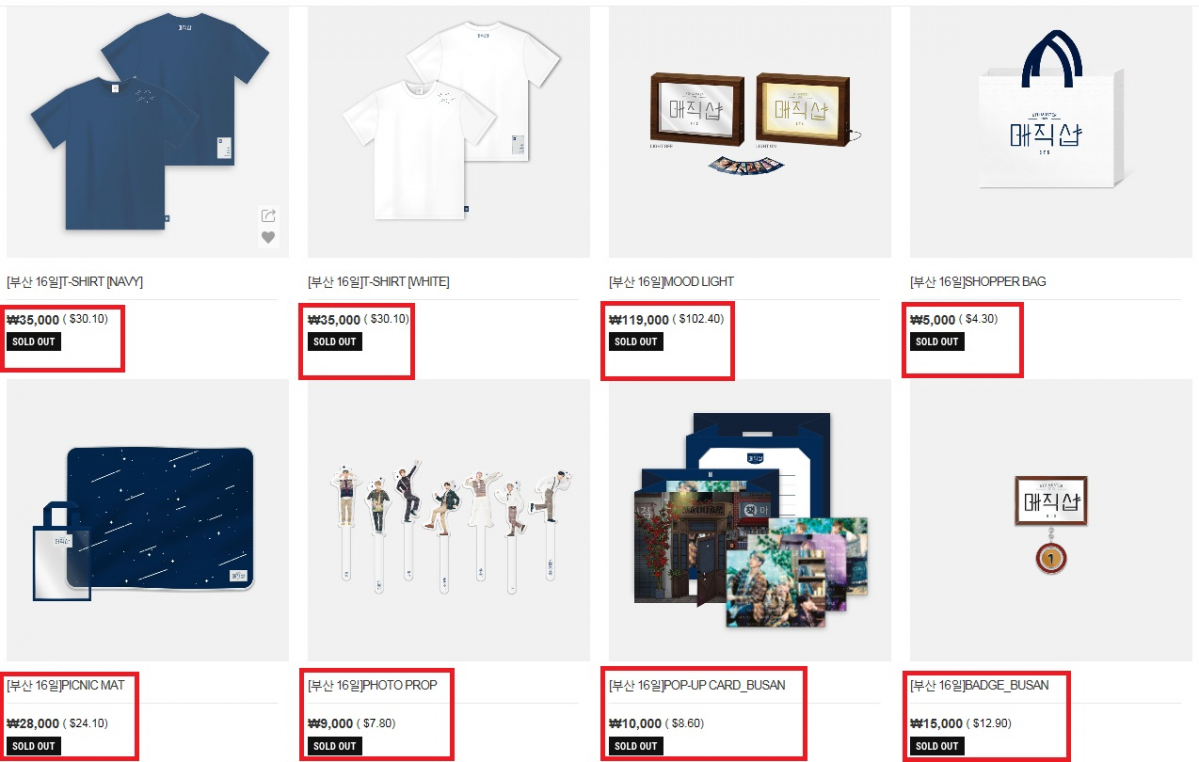Open the white T-shirt product image
Image resolution: width=1199 pixels, height=762 pixels.
449,132
